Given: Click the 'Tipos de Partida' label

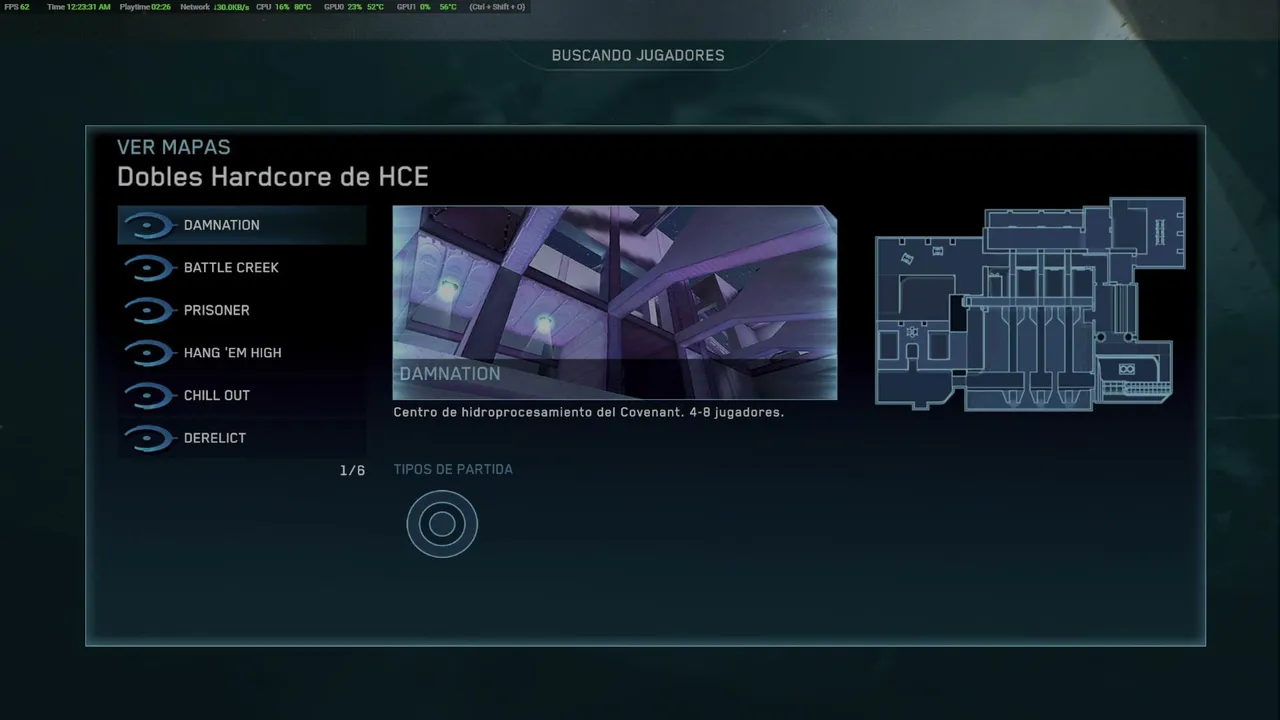Looking at the screenshot, I should 453,469.
